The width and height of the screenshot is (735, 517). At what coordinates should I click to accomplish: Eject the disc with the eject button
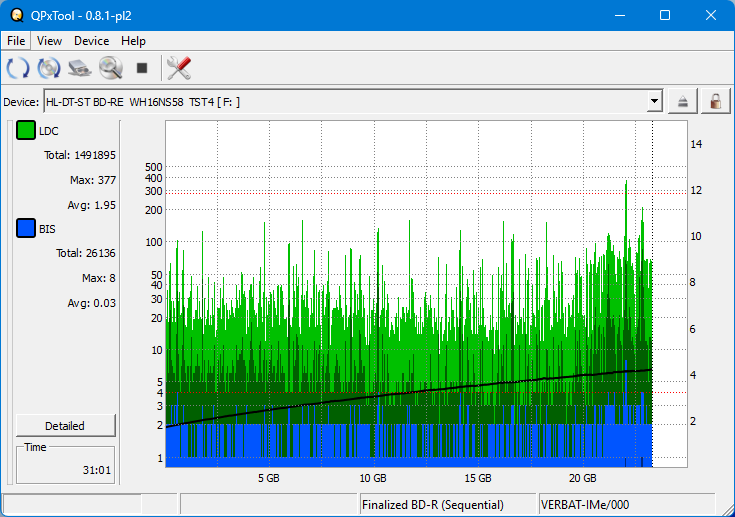(x=683, y=101)
